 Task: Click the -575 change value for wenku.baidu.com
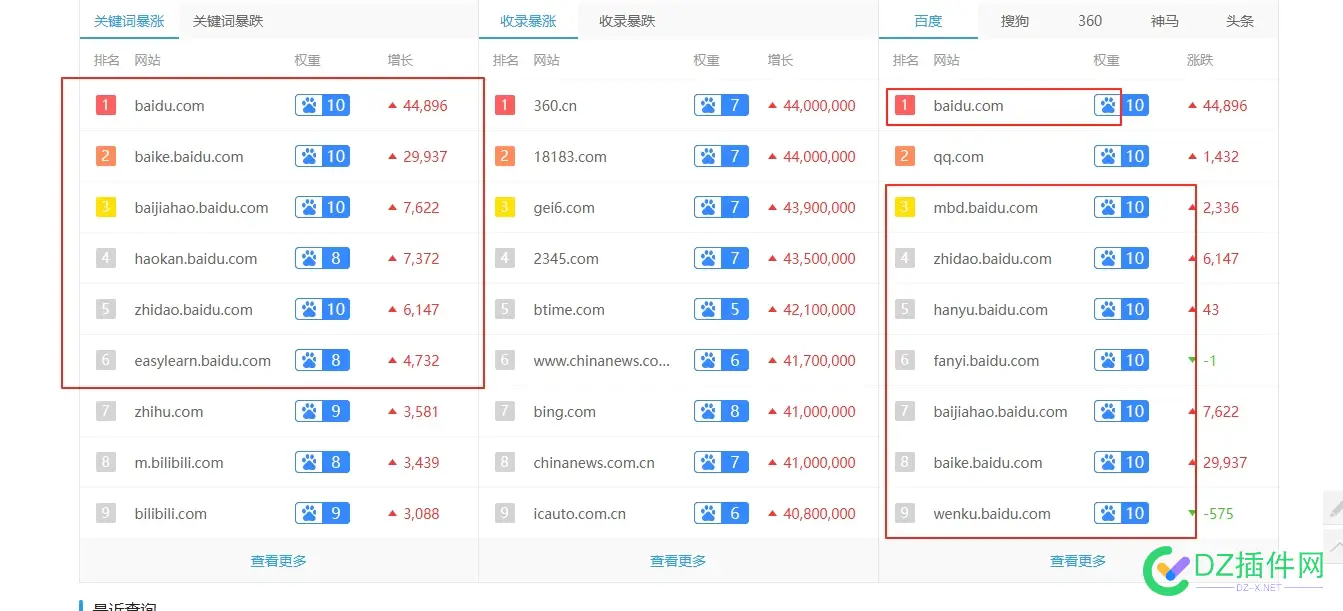(x=1218, y=514)
